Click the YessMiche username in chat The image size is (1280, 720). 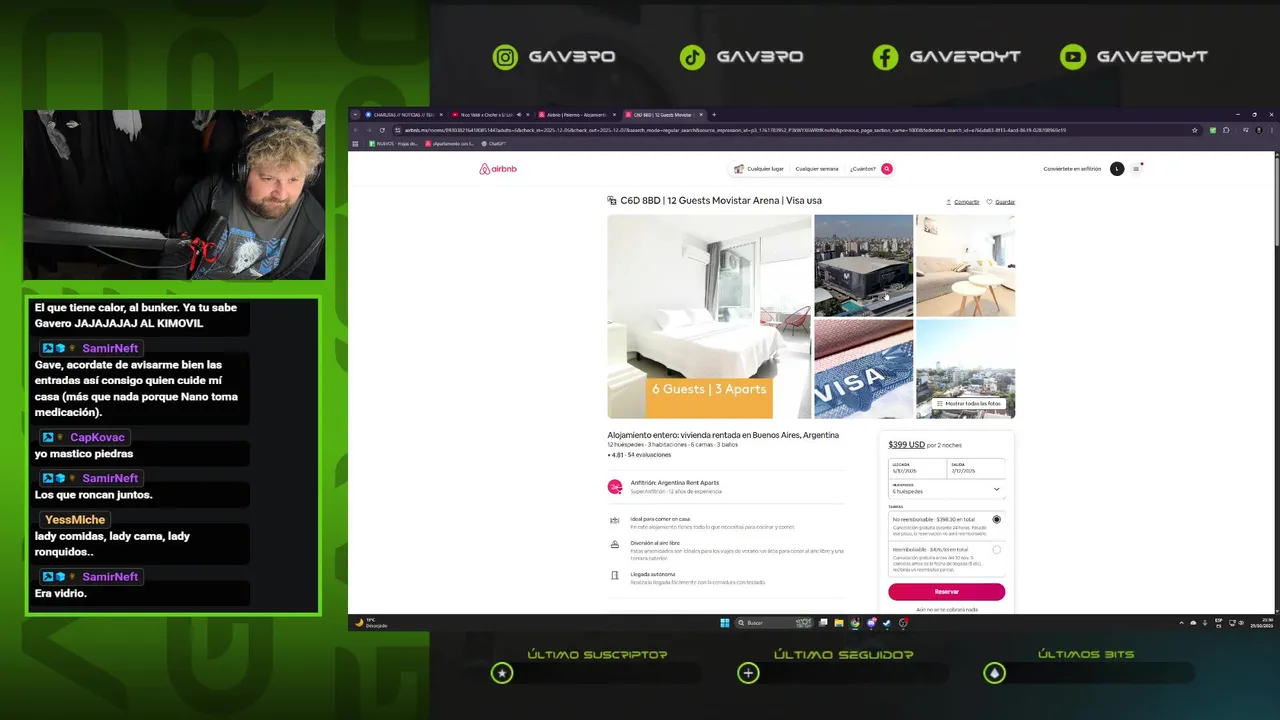(x=75, y=520)
